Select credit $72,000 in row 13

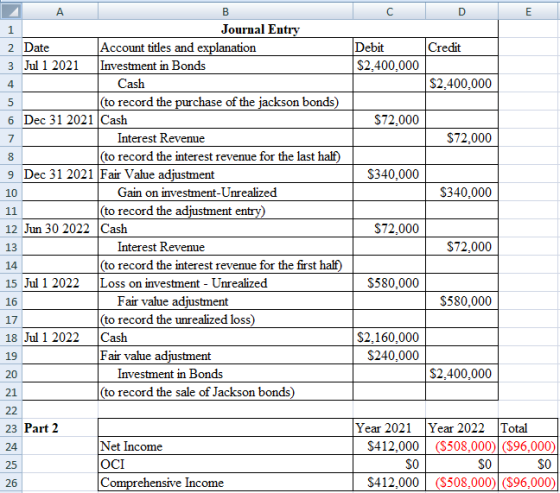[x=462, y=247]
